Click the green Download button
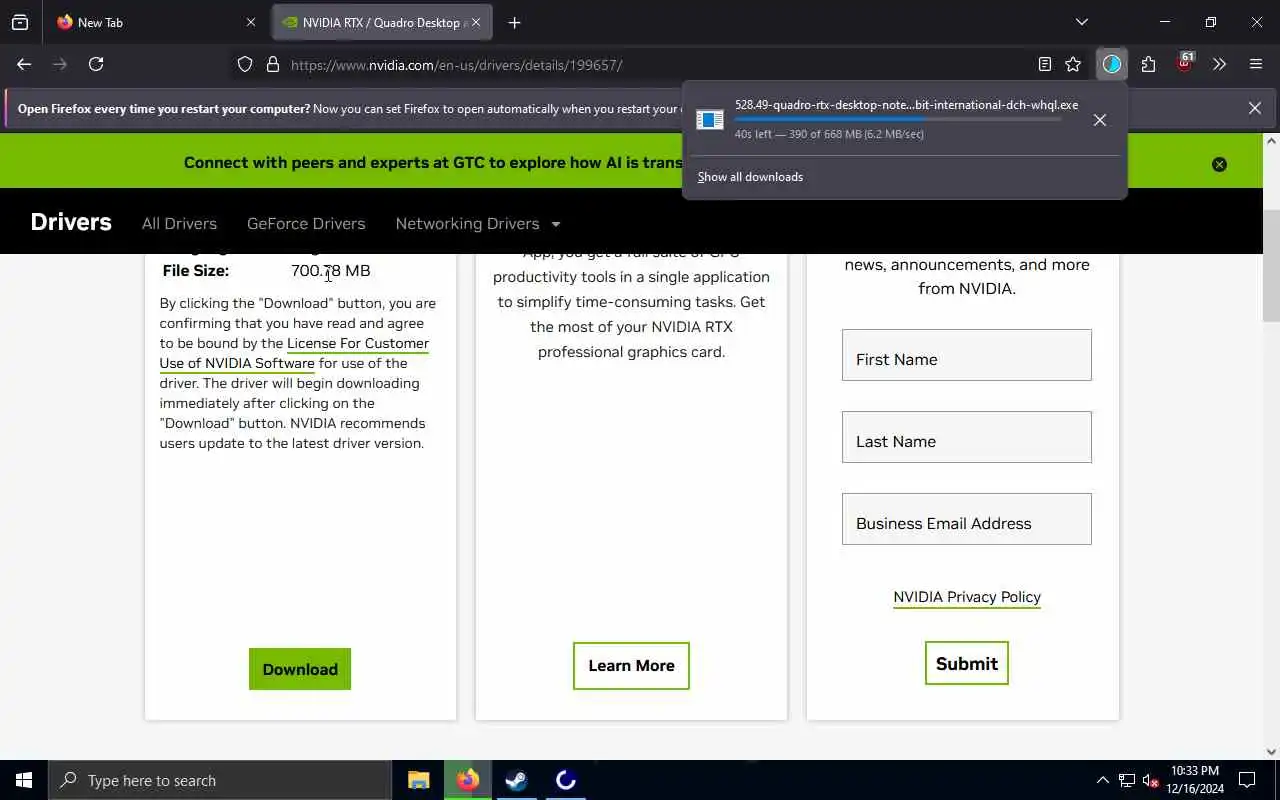This screenshot has width=1280, height=800. [300, 669]
